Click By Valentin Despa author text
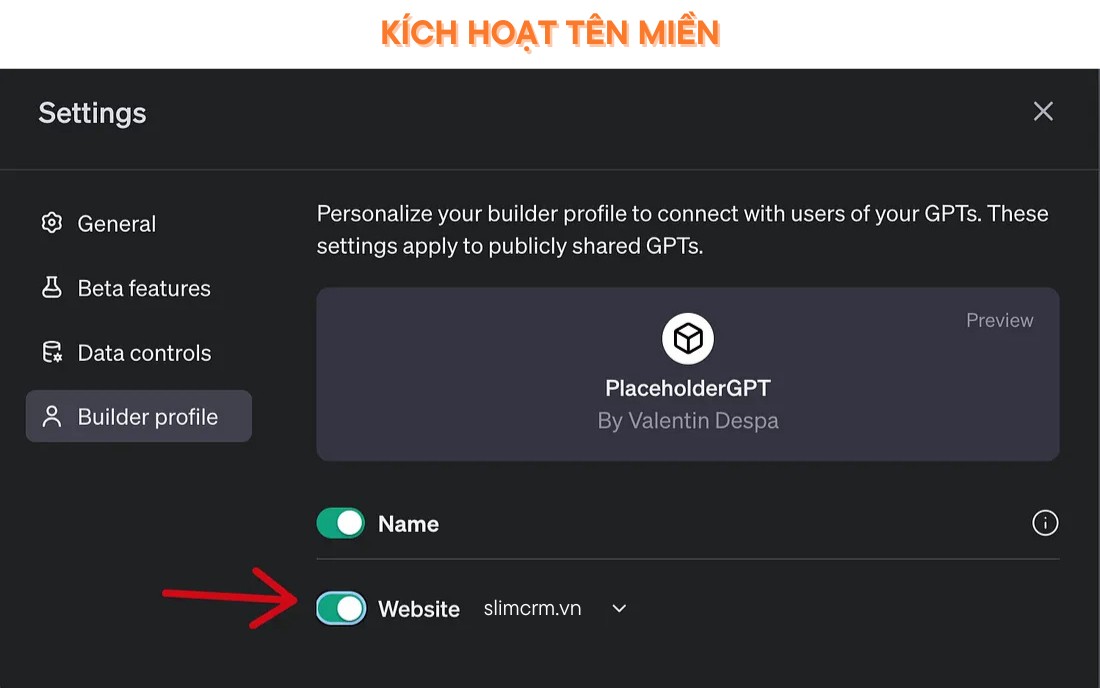1100x688 pixels. coord(688,421)
